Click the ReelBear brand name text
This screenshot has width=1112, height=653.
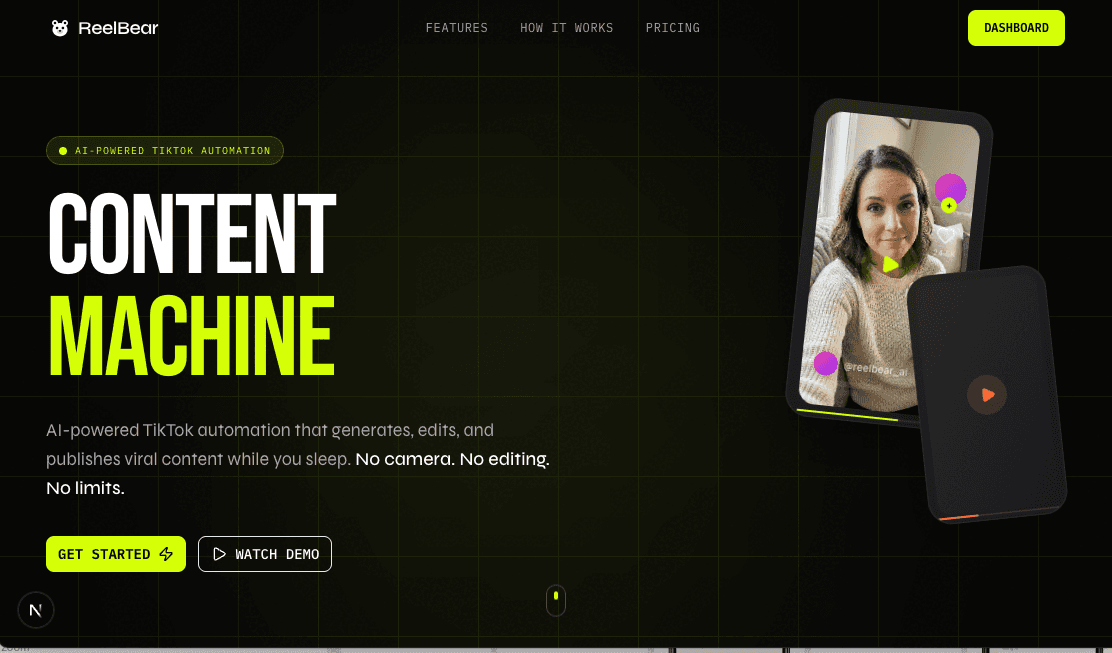[x=118, y=28]
